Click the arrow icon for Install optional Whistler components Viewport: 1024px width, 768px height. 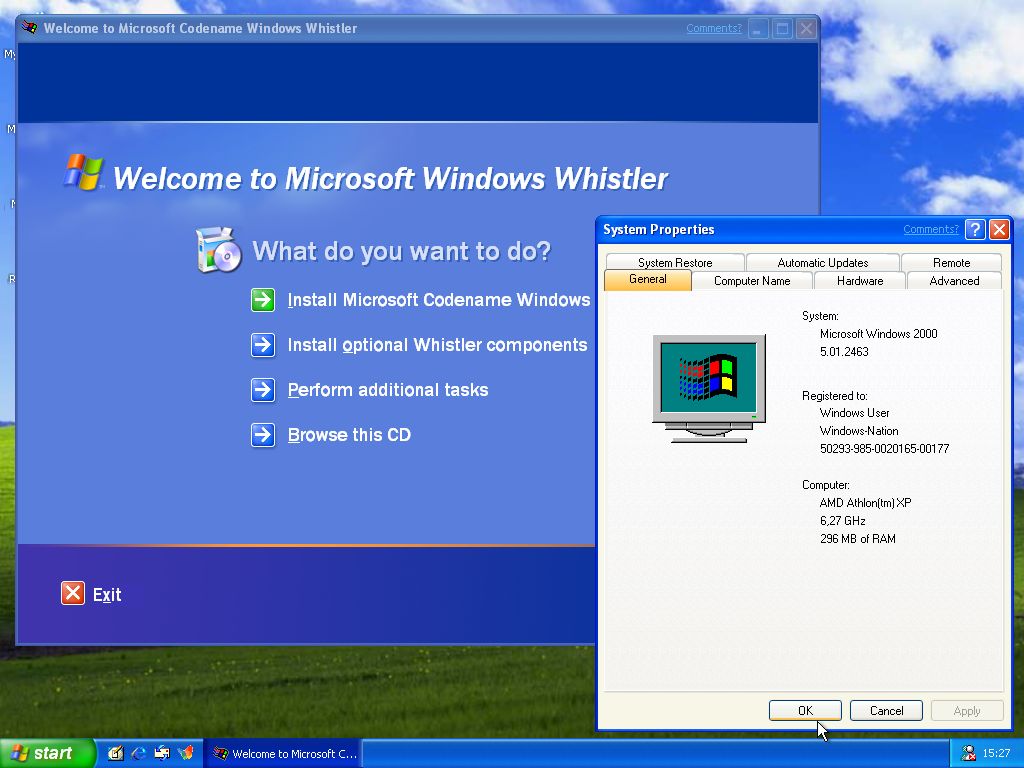(263, 345)
